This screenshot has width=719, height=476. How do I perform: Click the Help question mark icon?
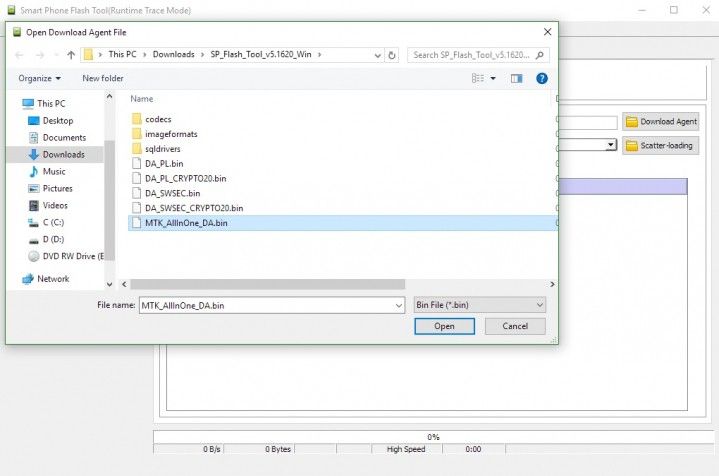tap(542, 78)
